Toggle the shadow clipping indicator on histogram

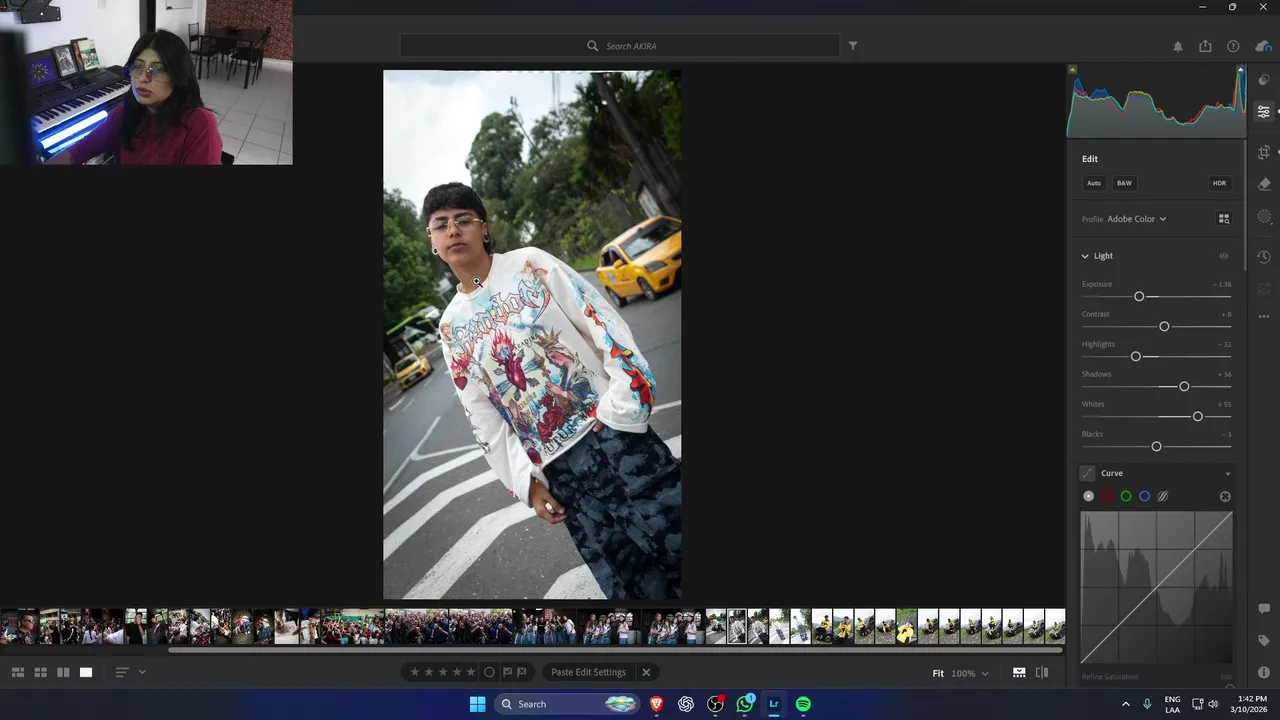[1072, 70]
